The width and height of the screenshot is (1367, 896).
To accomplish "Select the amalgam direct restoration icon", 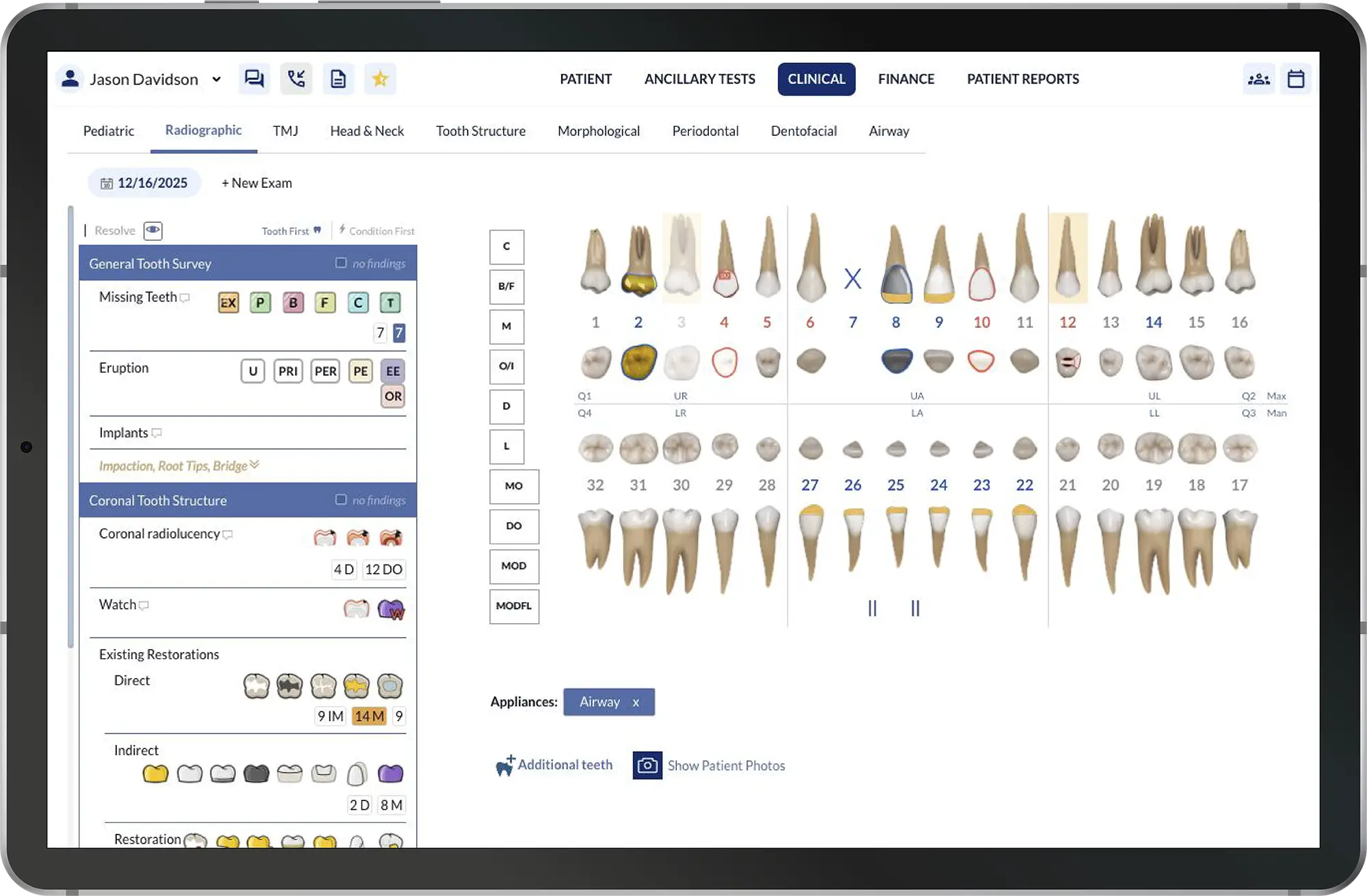I will pos(290,685).
